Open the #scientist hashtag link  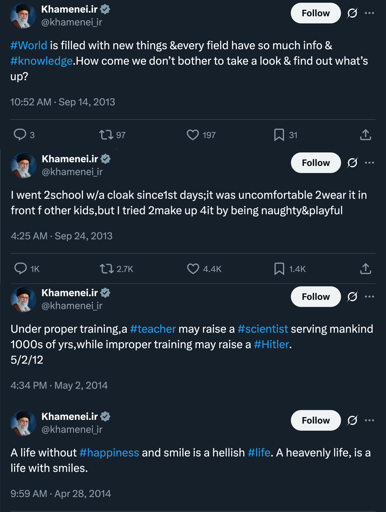(263, 329)
